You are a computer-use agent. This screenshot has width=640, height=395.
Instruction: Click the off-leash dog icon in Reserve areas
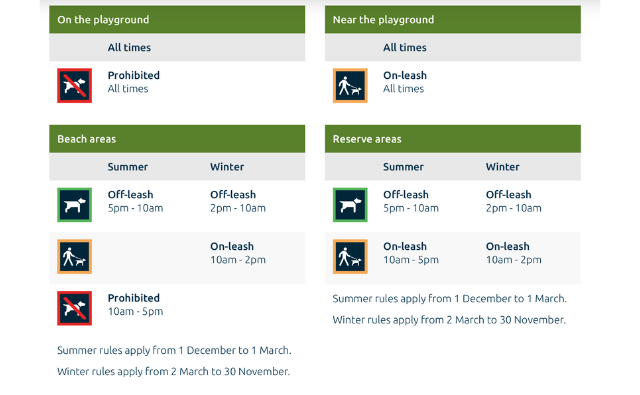pyautogui.click(x=350, y=204)
